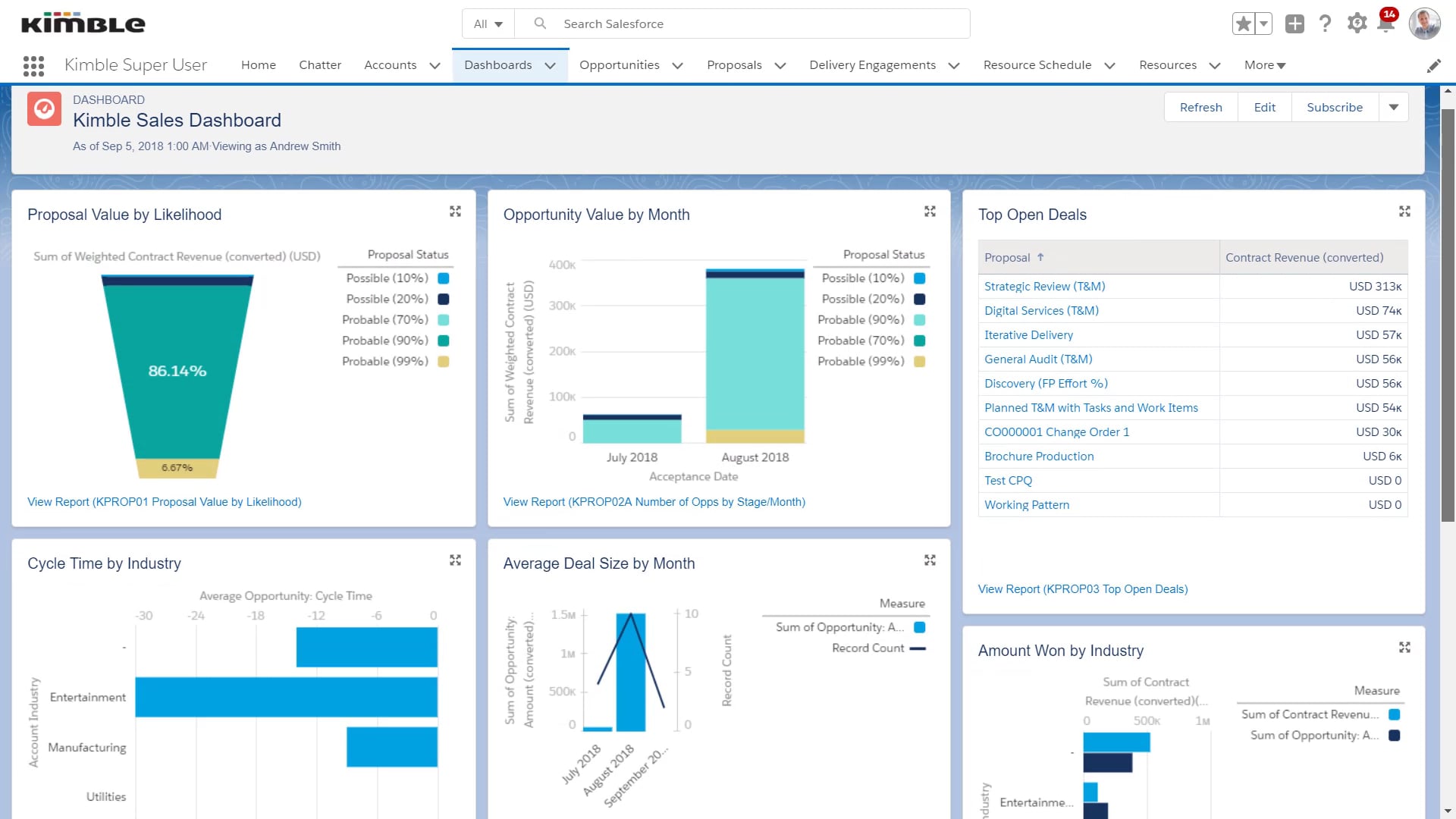Viewport: 1456px width, 819px height.
Task: Open the favorites list dropdown arrow
Action: [1263, 24]
